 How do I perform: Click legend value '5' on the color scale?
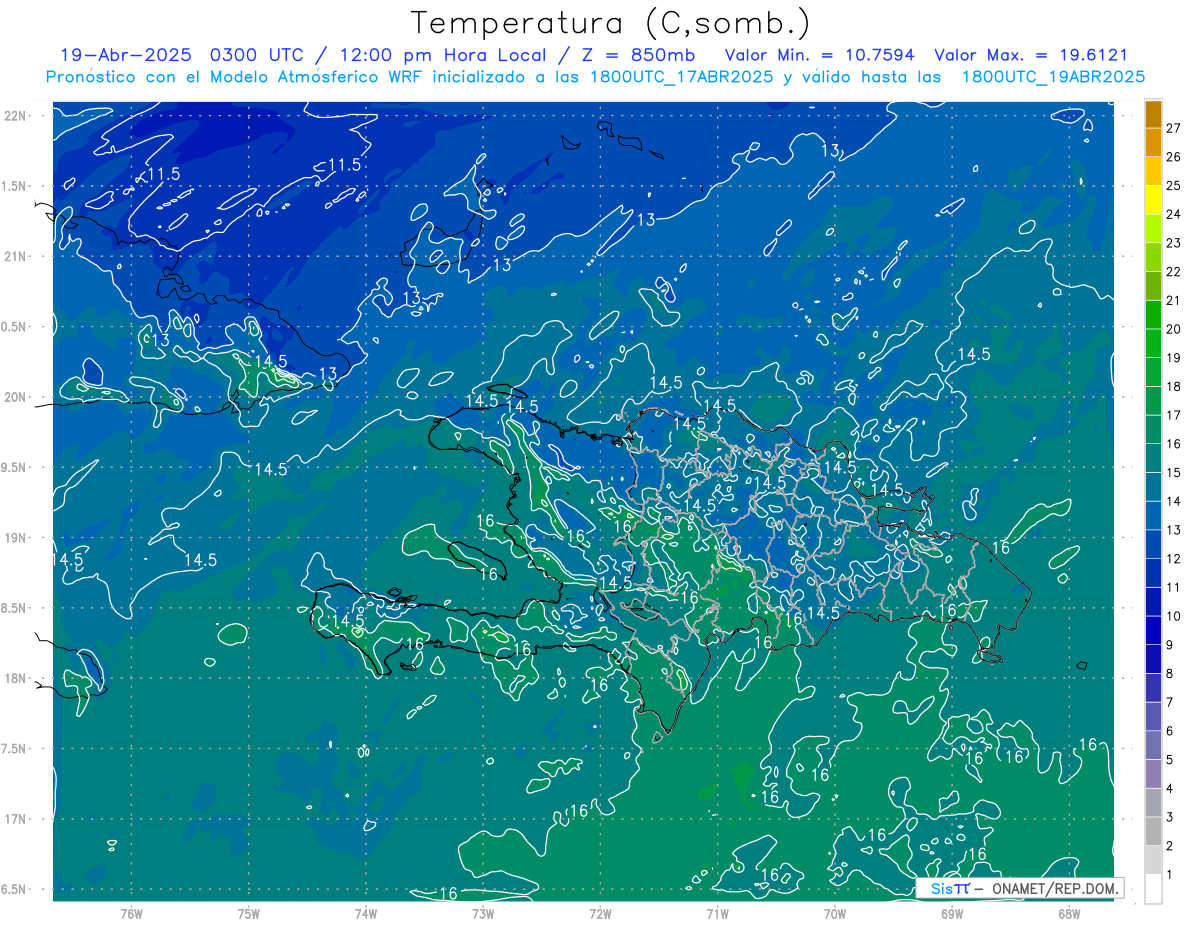1170,760
